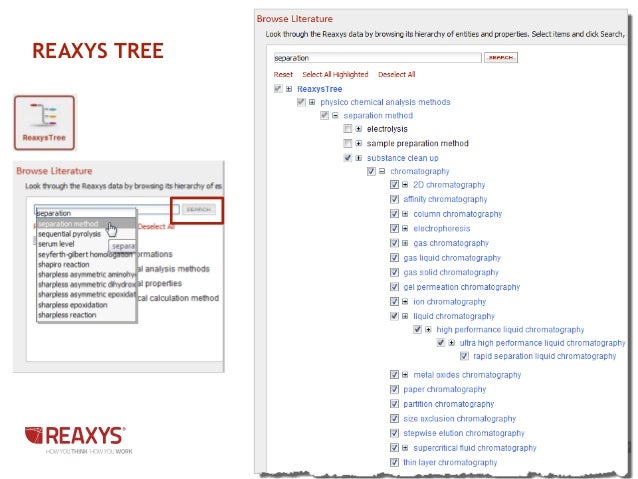Click the small panel Search button

click(199, 210)
